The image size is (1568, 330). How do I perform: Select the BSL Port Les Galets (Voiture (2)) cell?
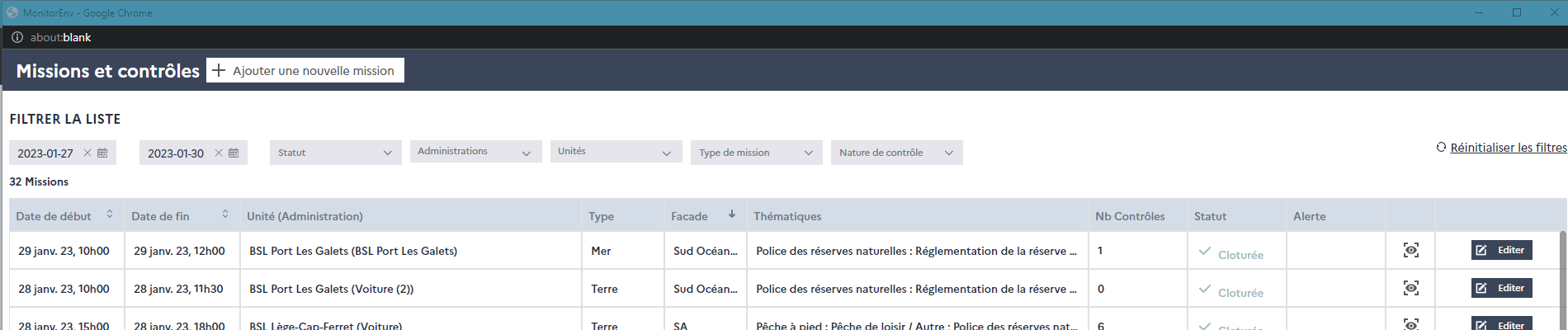coord(411,289)
